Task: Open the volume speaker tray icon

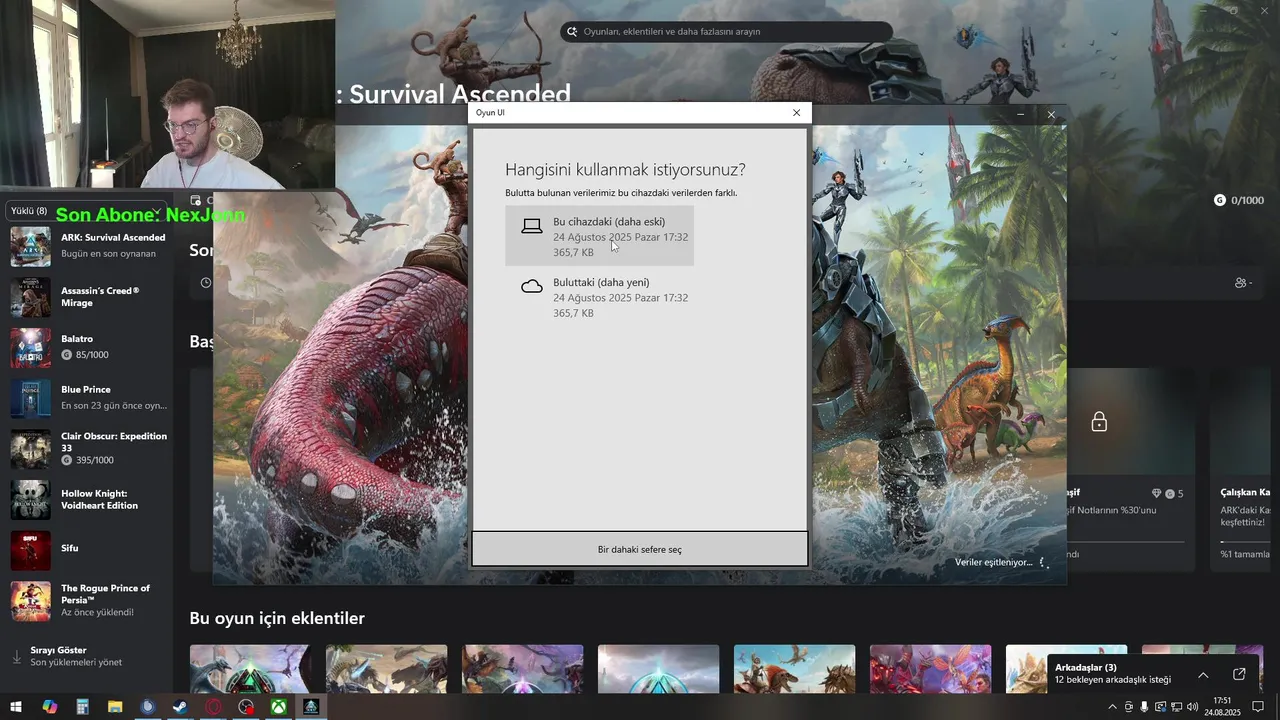Action: pyautogui.click(x=1192, y=707)
